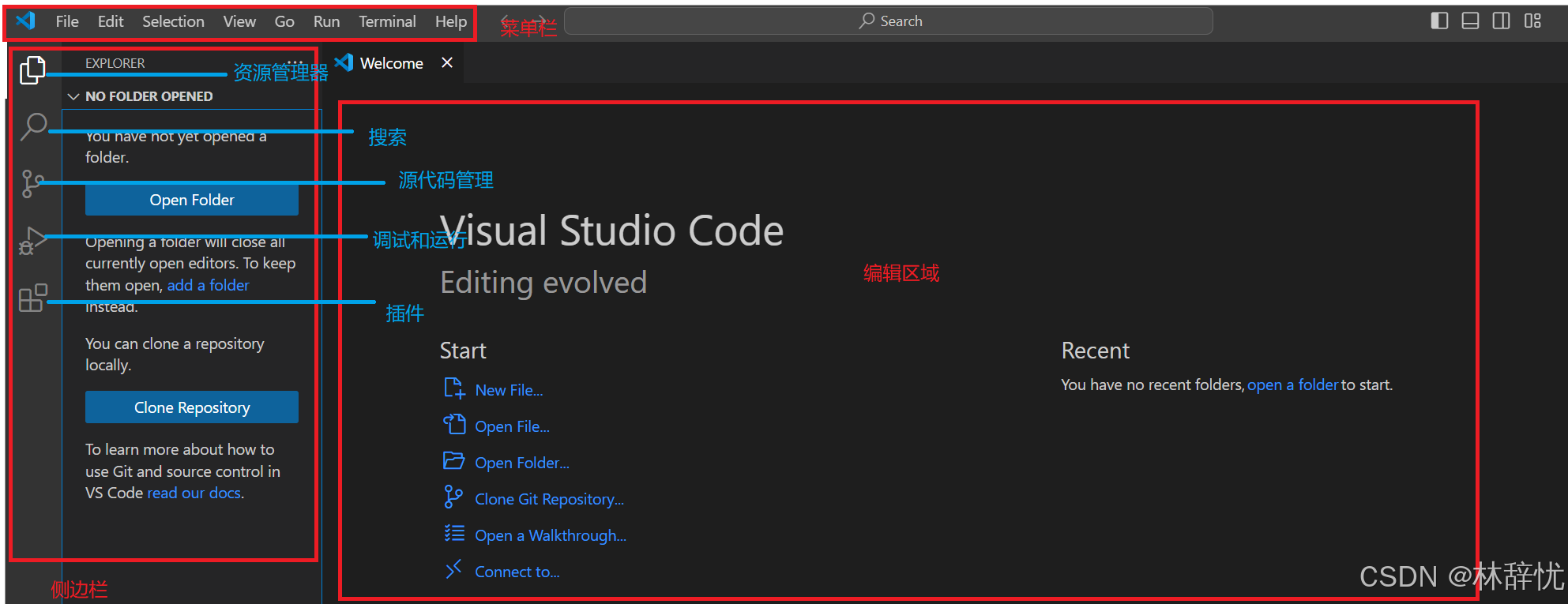The height and width of the screenshot is (604, 1568).
Task: Click the 'Open Folder...' start link
Action: pos(522,463)
